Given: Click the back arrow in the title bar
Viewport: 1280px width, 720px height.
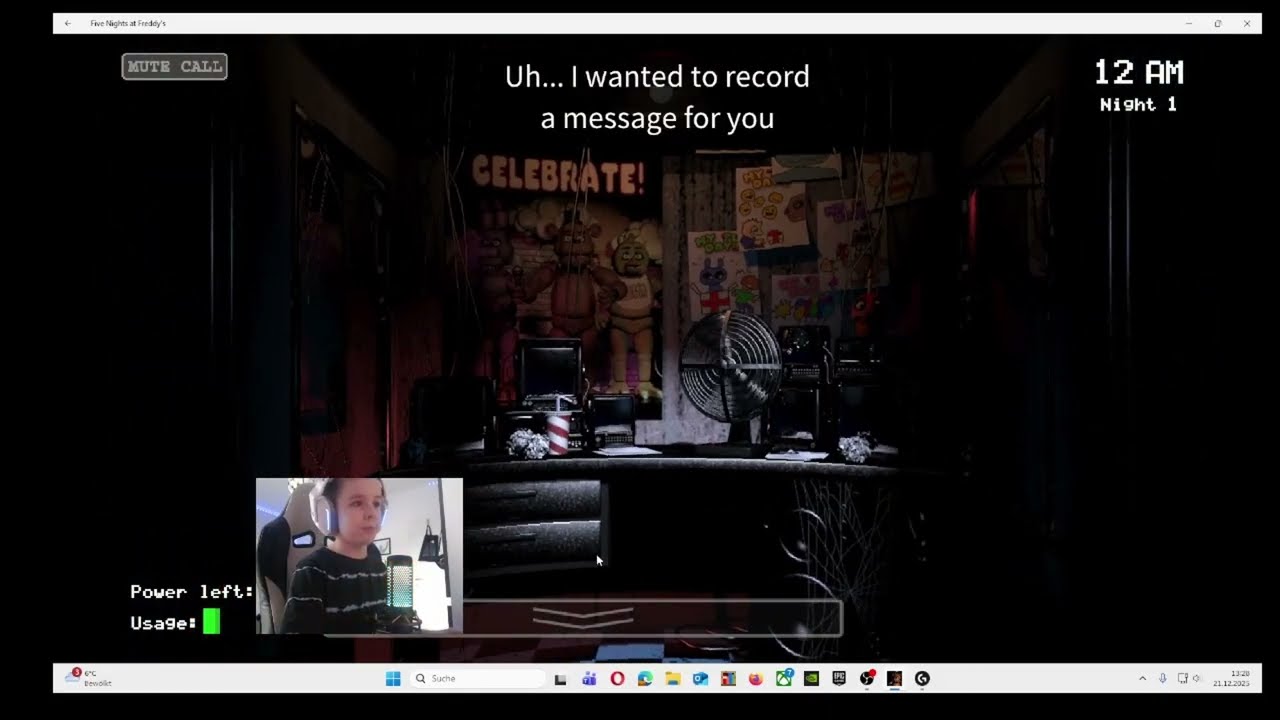Looking at the screenshot, I should click(67, 23).
